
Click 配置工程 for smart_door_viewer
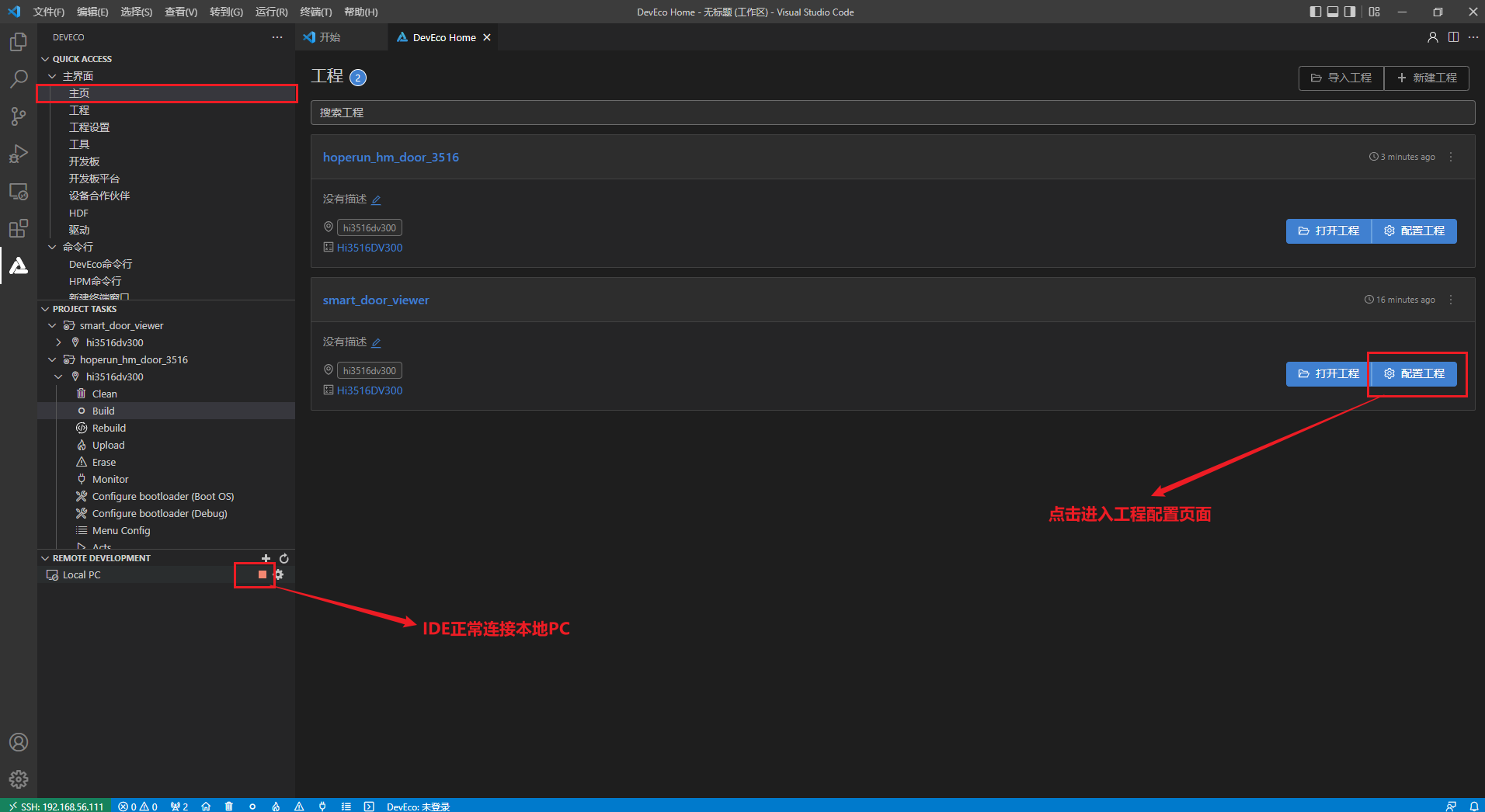tap(1414, 373)
